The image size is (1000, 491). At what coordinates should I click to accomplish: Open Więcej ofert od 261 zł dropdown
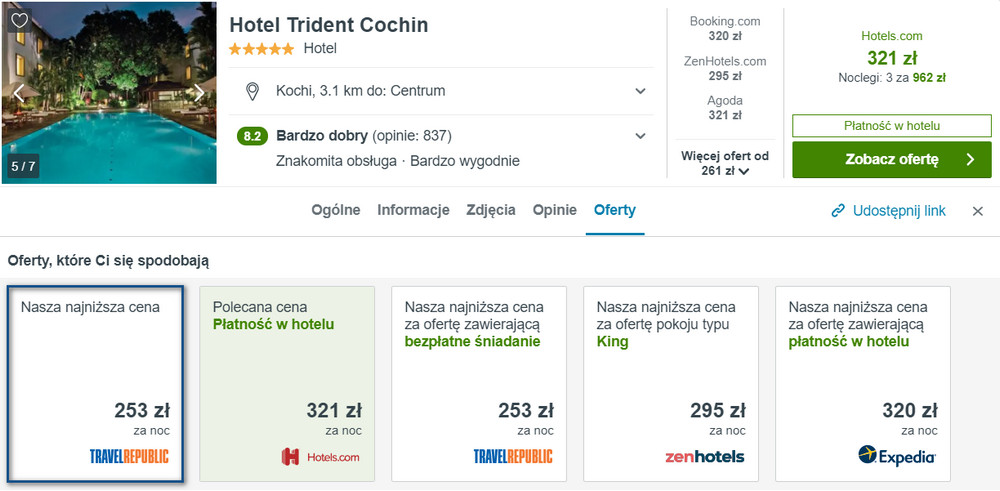pyautogui.click(x=725, y=164)
